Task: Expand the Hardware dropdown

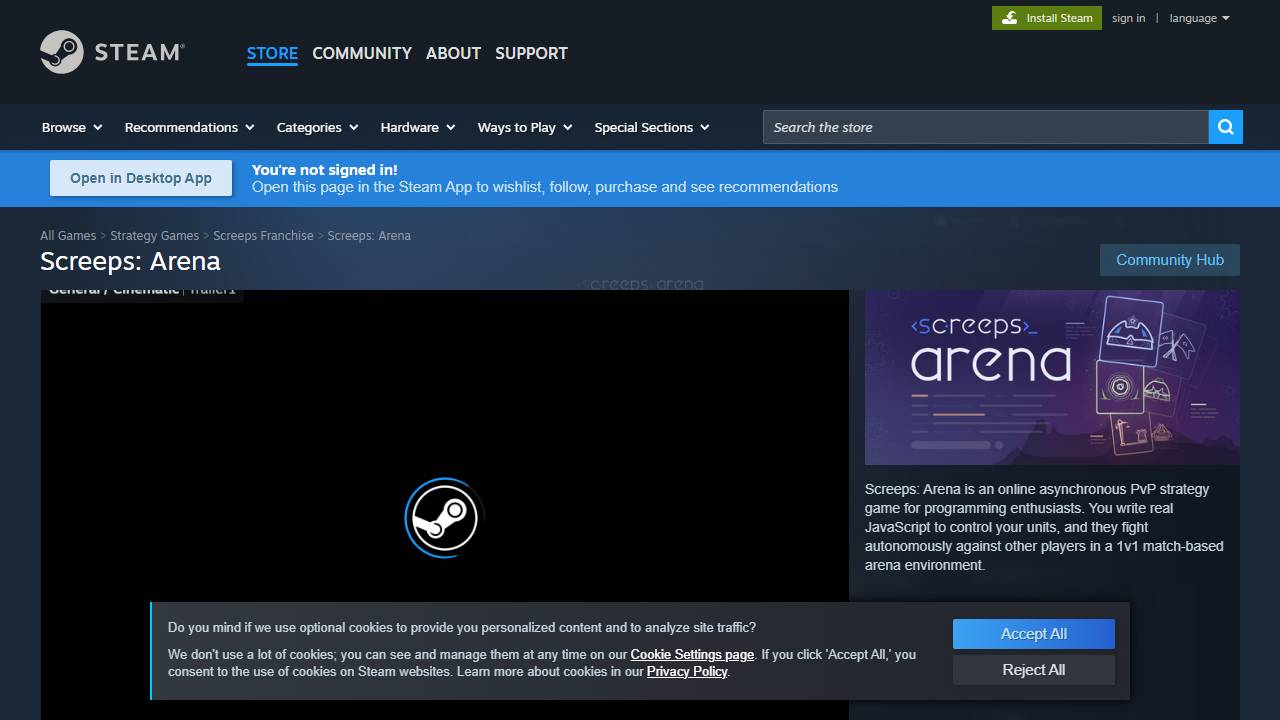Action: (418, 127)
